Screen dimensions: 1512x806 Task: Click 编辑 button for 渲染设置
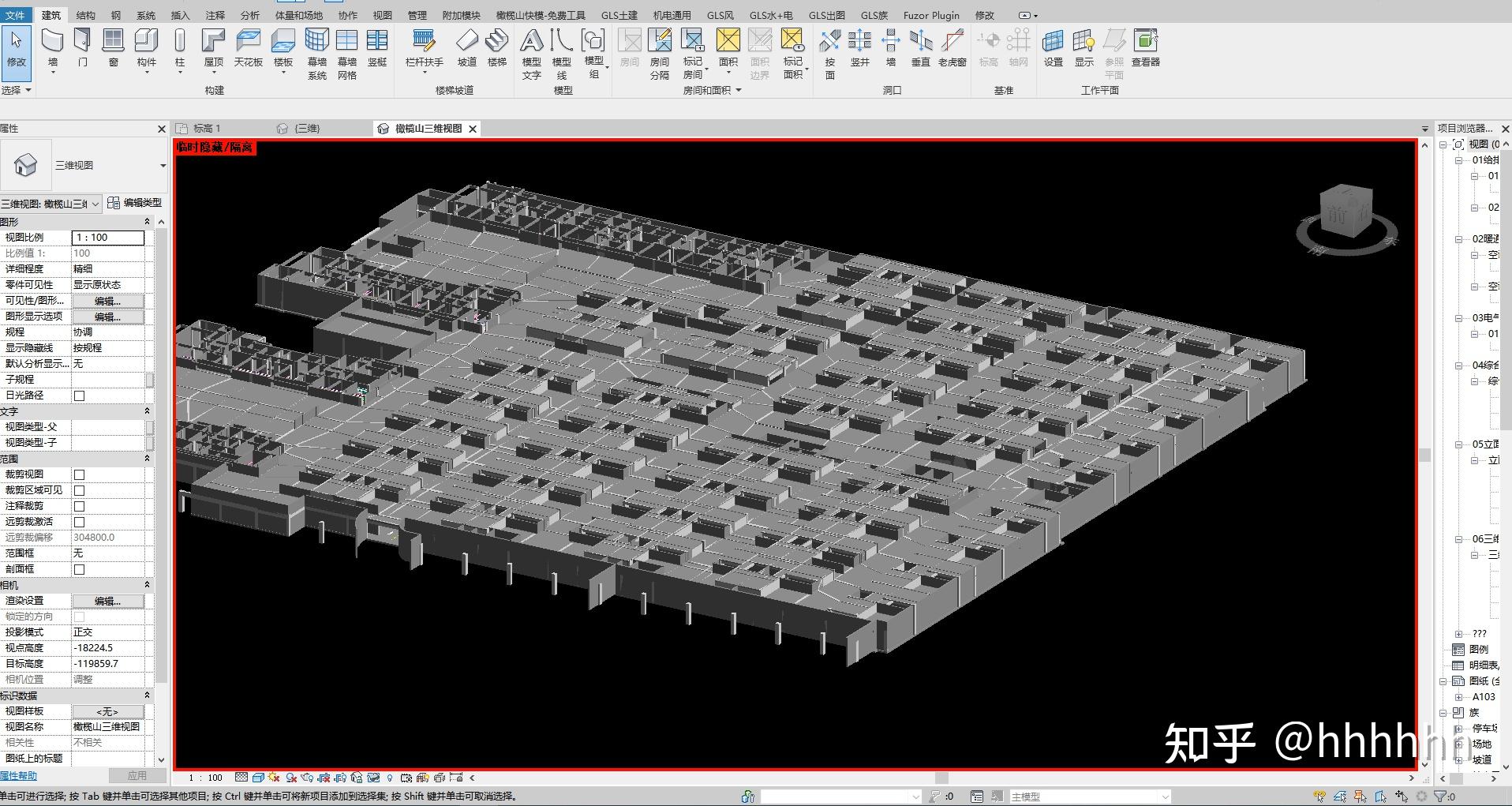pyautogui.click(x=108, y=601)
